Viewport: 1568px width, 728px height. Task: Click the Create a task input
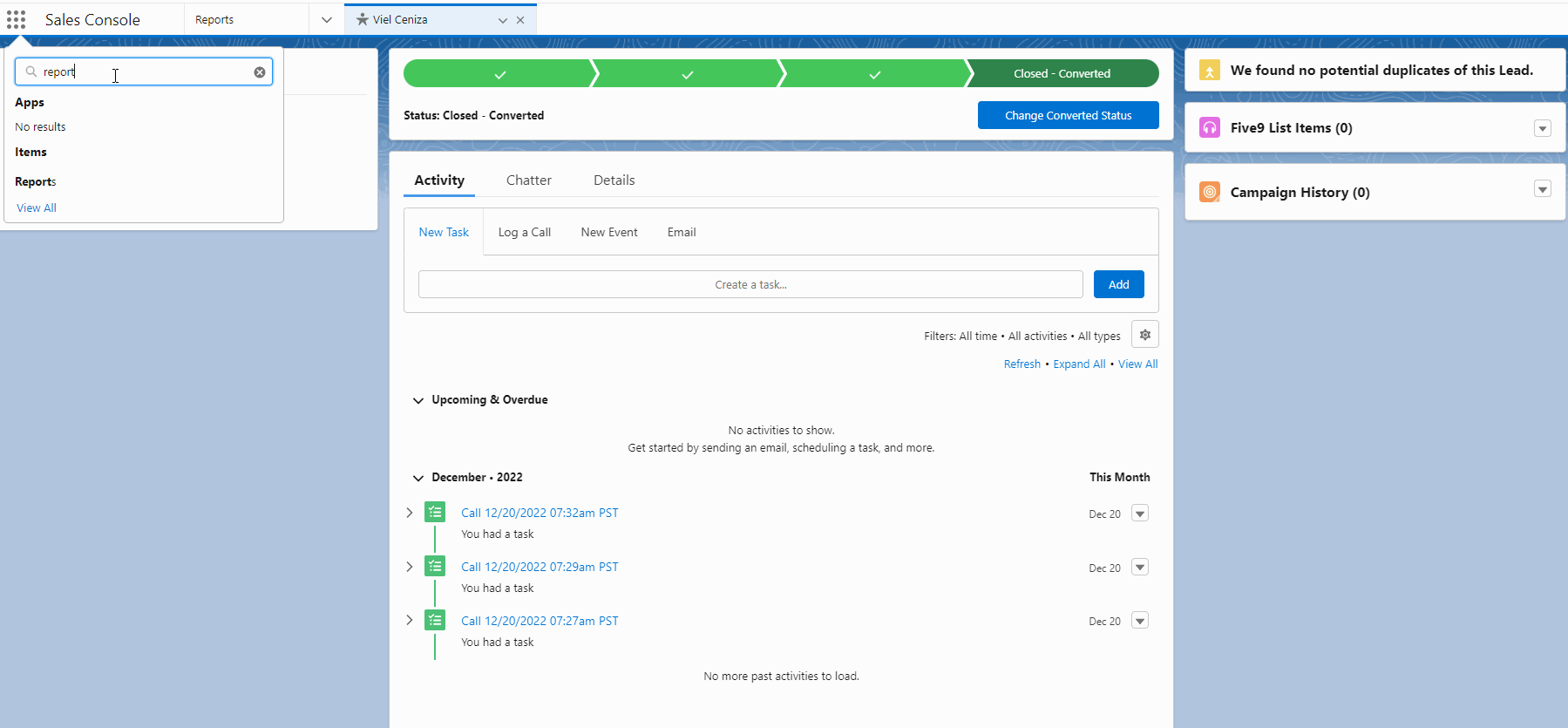750,284
